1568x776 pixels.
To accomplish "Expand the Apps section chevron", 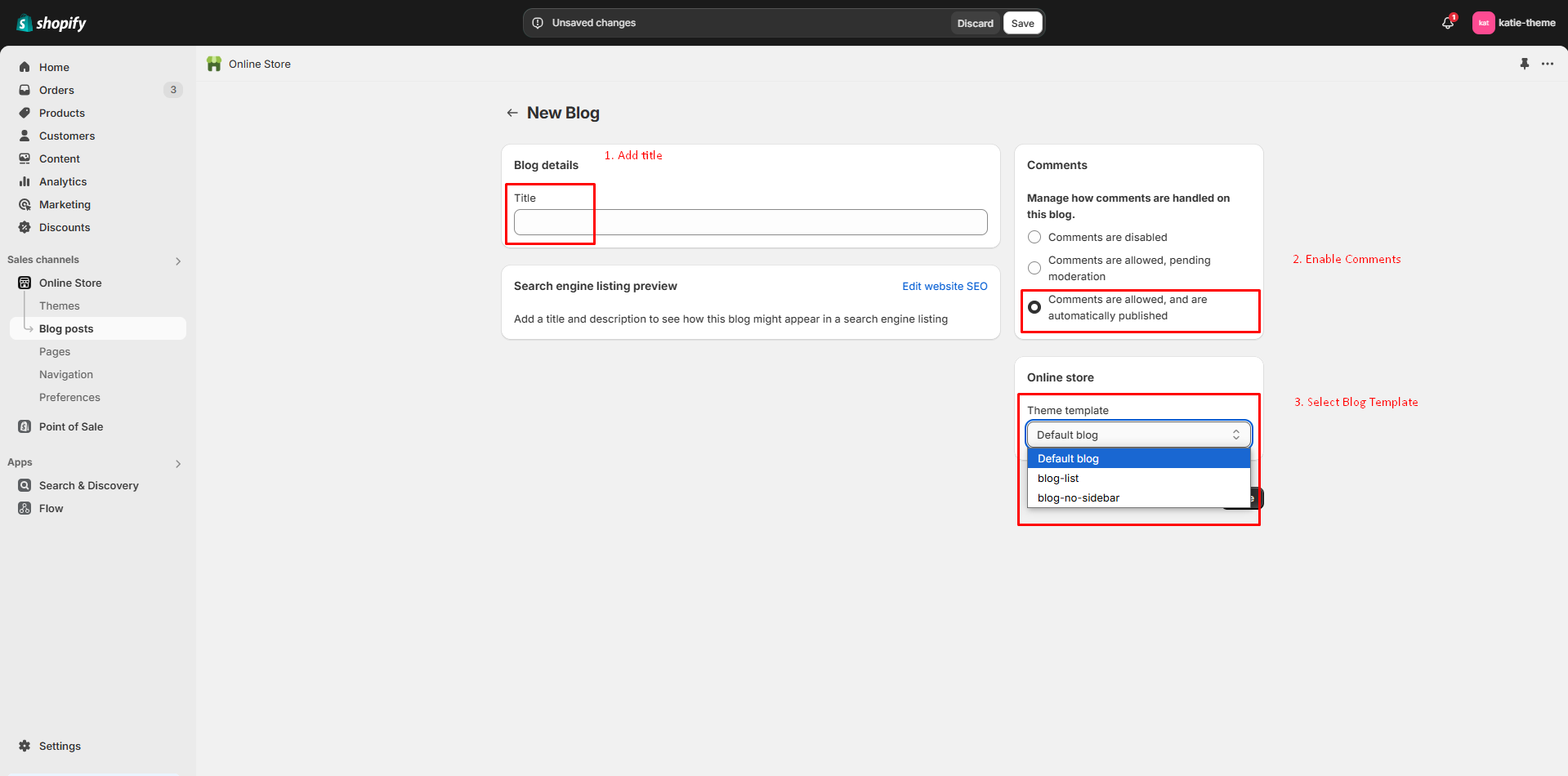I will (178, 463).
